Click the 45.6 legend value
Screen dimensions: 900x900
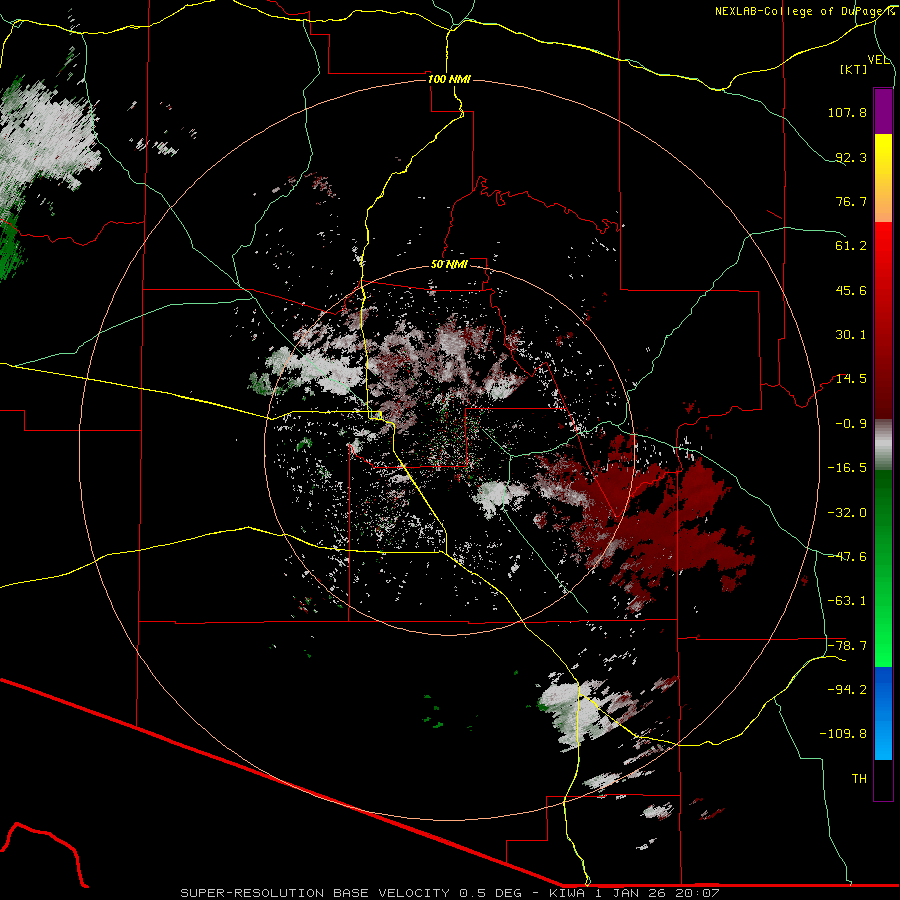(x=851, y=290)
